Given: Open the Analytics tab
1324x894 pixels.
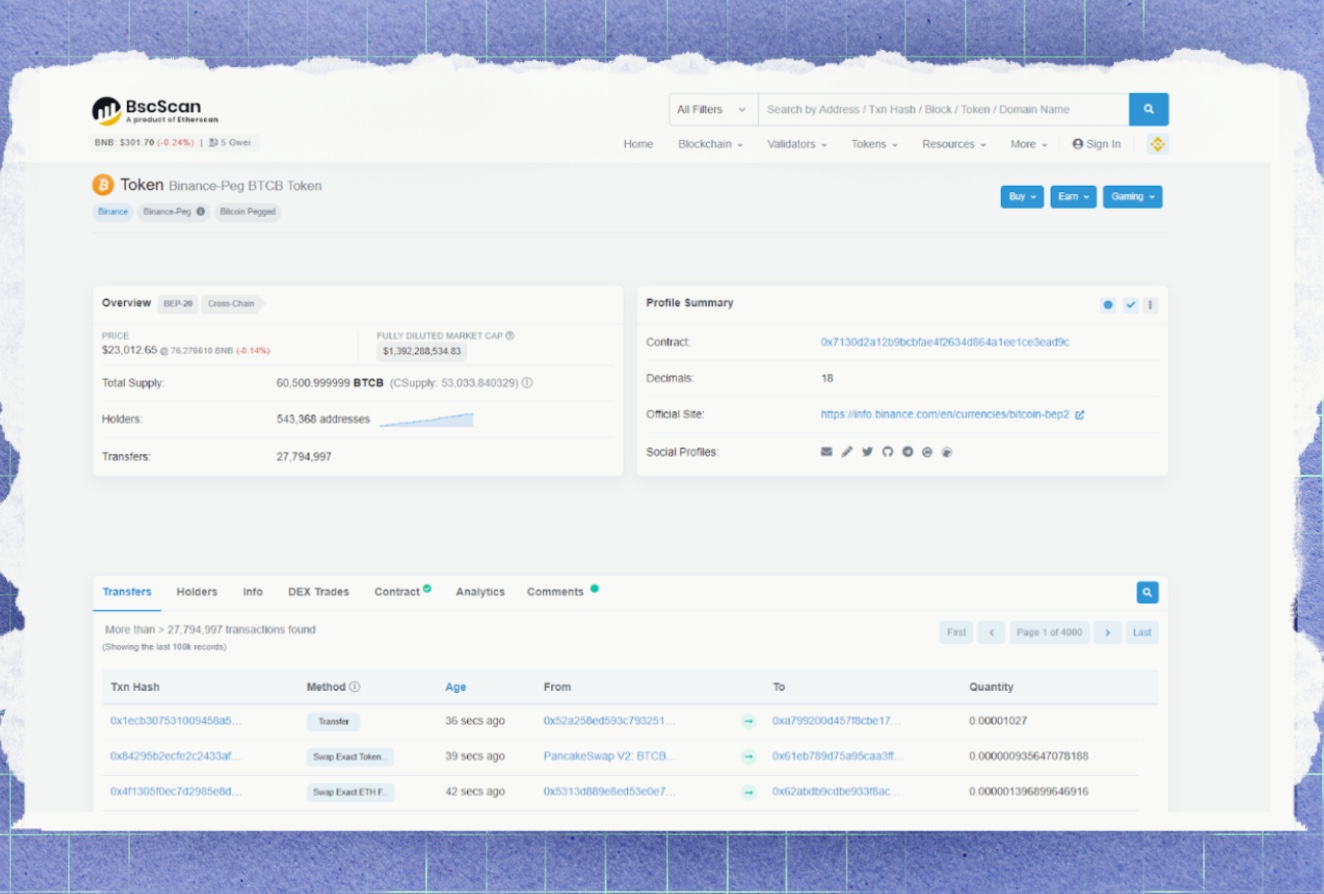Looking at the screenshot, I should (480, 592).
